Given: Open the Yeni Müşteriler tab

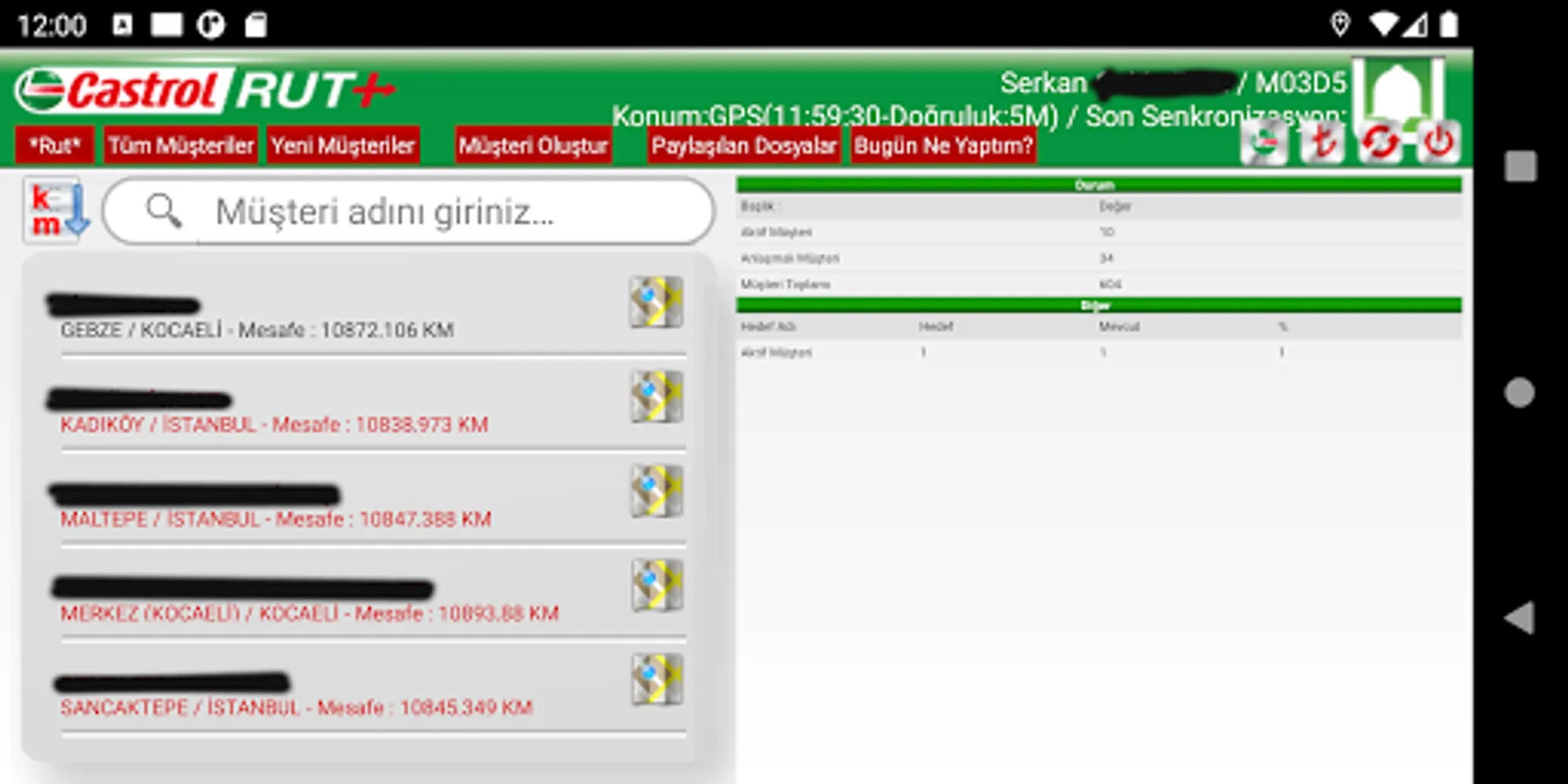Looking at the screenshot, I should click(342, 145).
